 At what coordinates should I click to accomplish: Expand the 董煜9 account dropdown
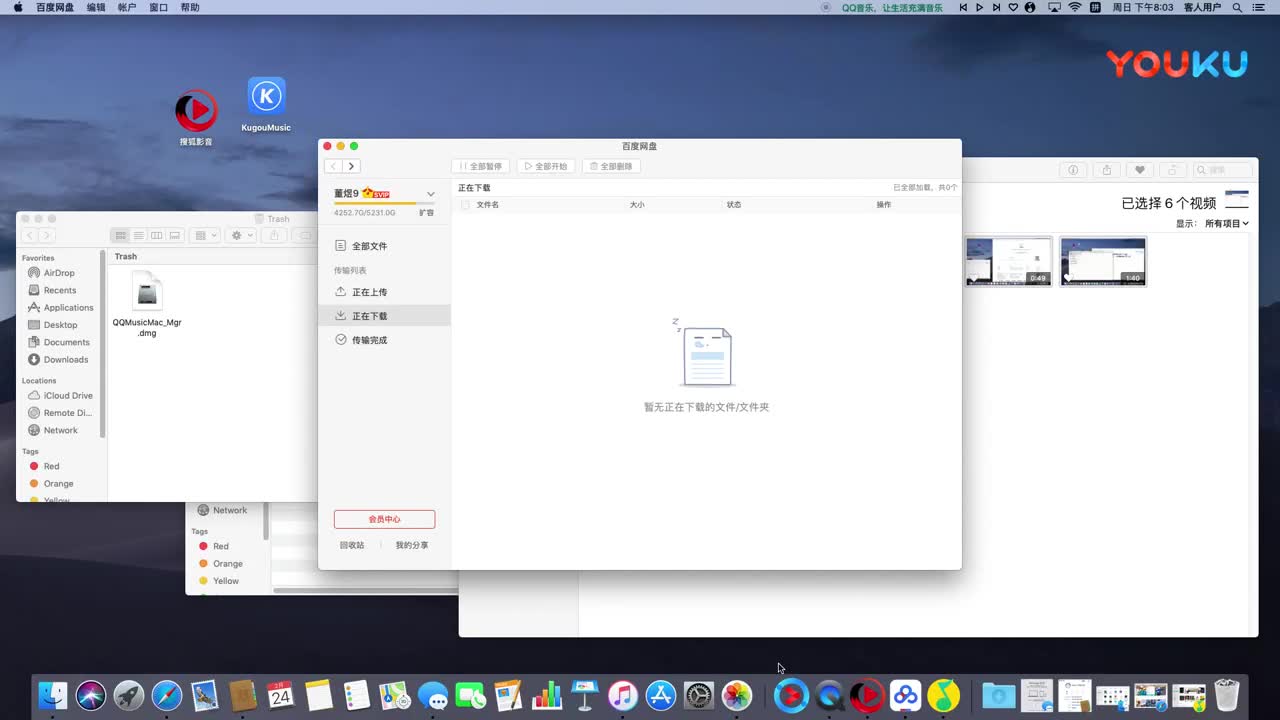click(431, 194)
